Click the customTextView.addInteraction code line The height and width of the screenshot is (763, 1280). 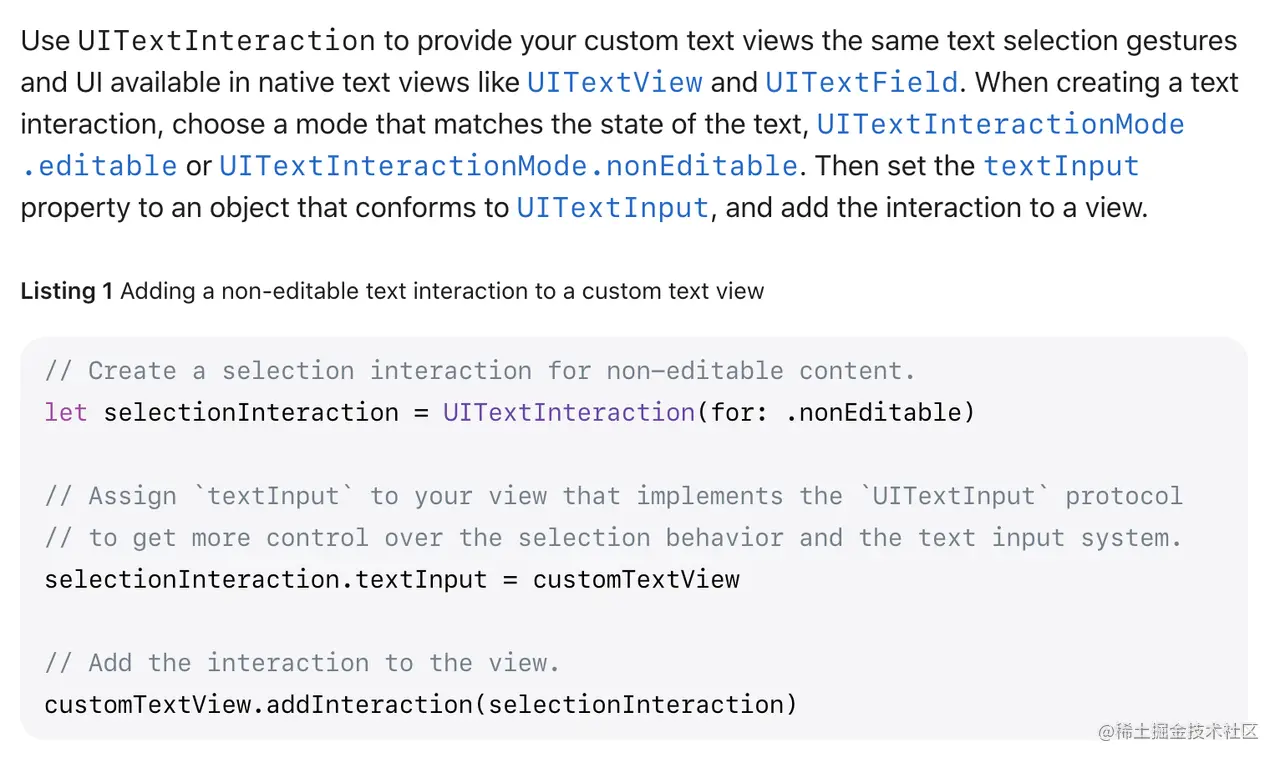point(421,704)
